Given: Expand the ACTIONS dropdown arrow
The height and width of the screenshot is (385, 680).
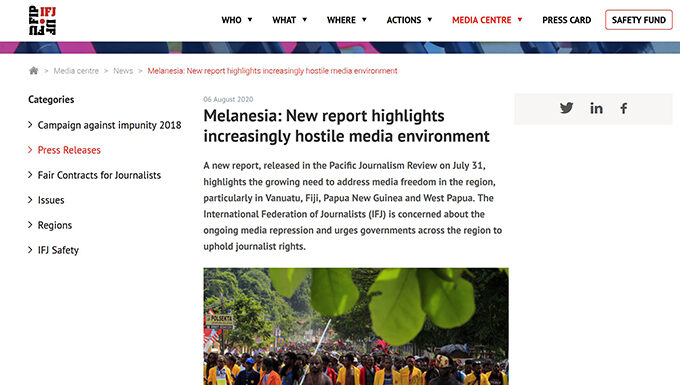Looking at the screenshot, I should [430, 20].
